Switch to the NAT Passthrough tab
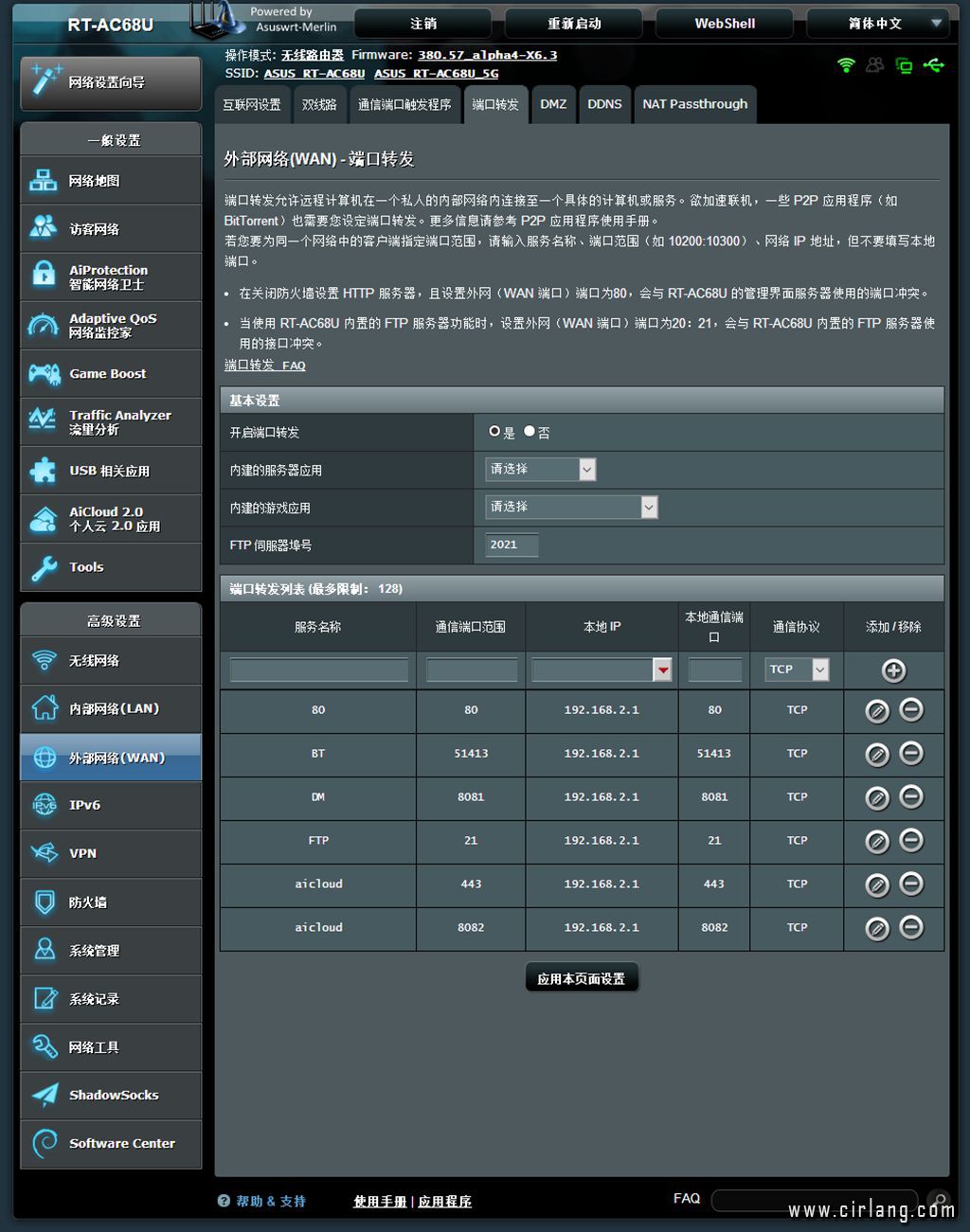Viewport: 970px width, 1232px height. coord(694,104)
